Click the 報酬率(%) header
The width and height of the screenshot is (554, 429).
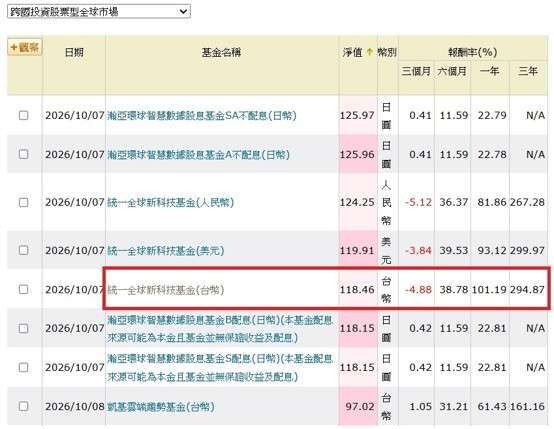coord(472,52)
